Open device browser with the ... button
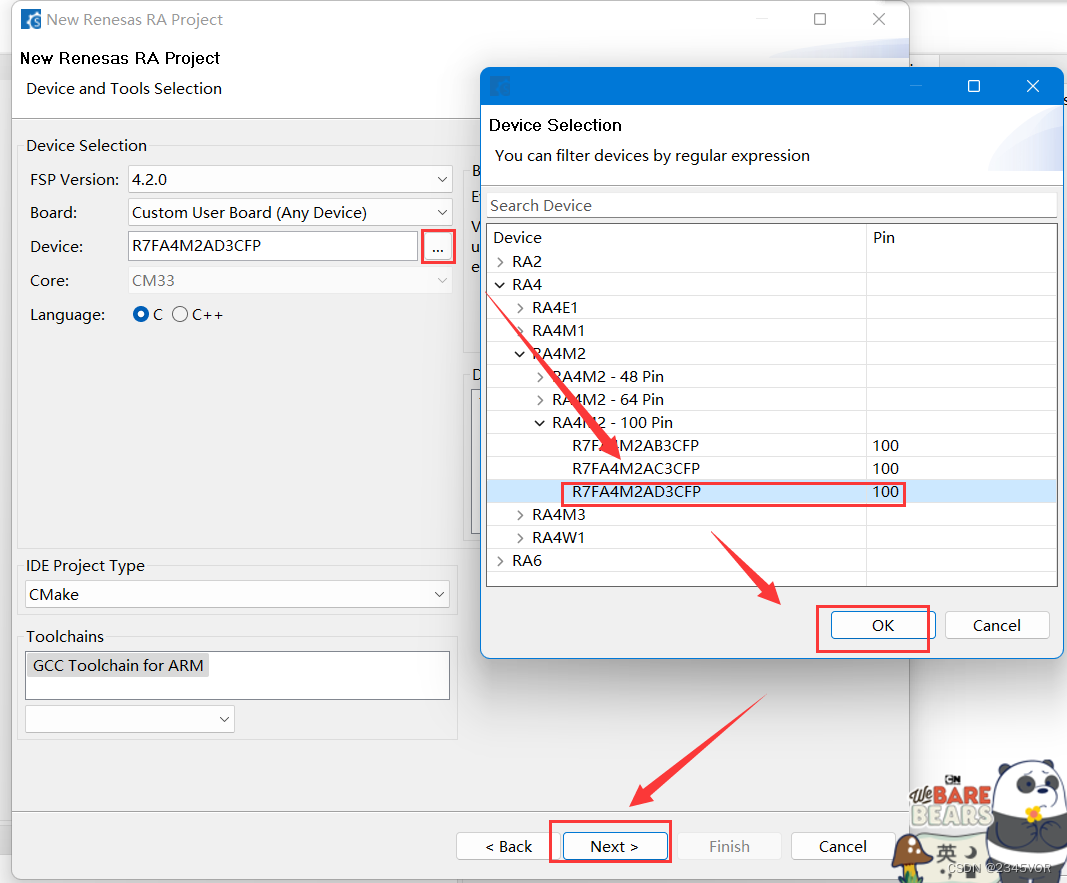1067x883 pixels. tap(438, 246)
